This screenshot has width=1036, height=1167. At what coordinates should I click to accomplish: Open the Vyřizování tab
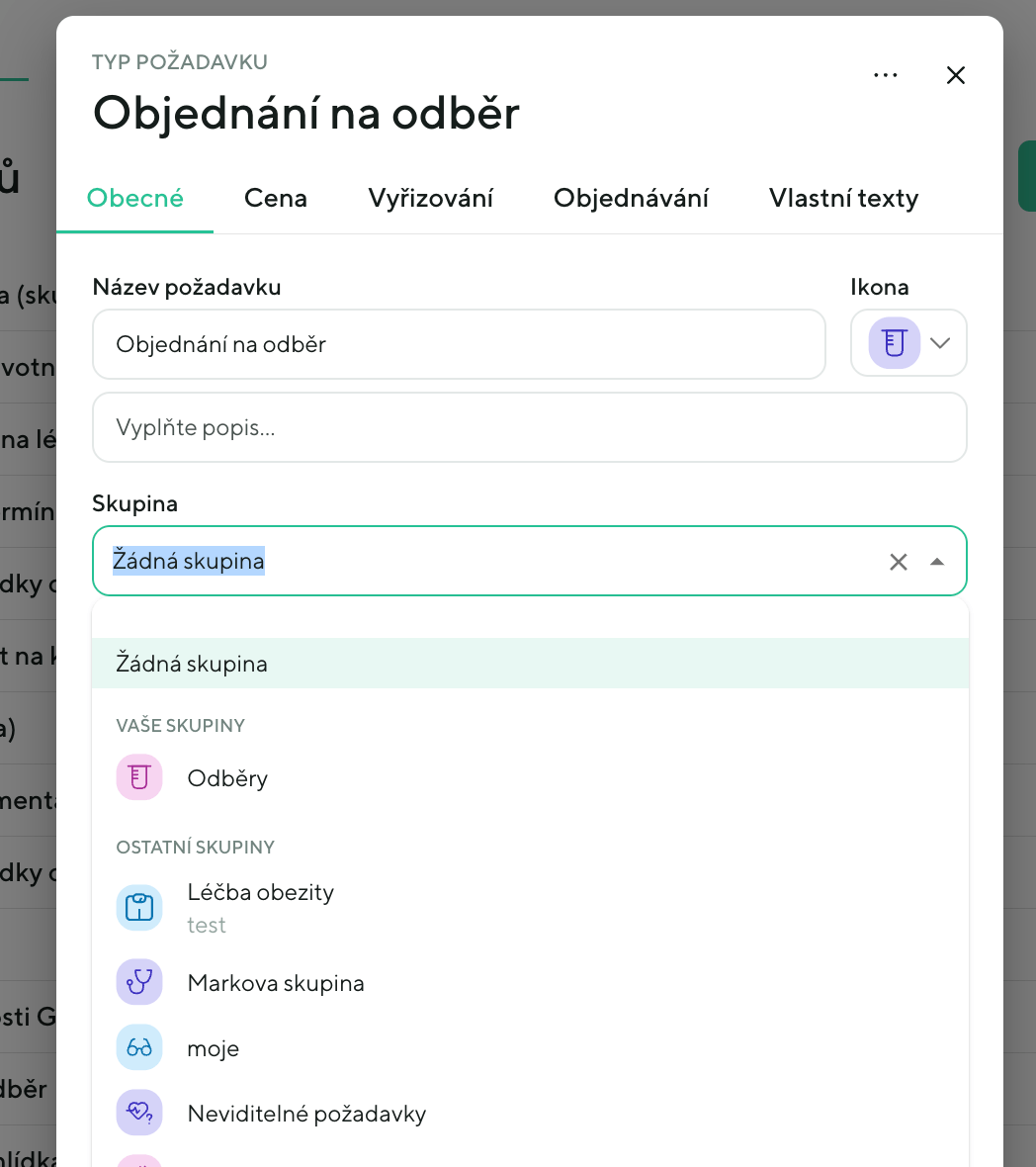coord(432,198)
